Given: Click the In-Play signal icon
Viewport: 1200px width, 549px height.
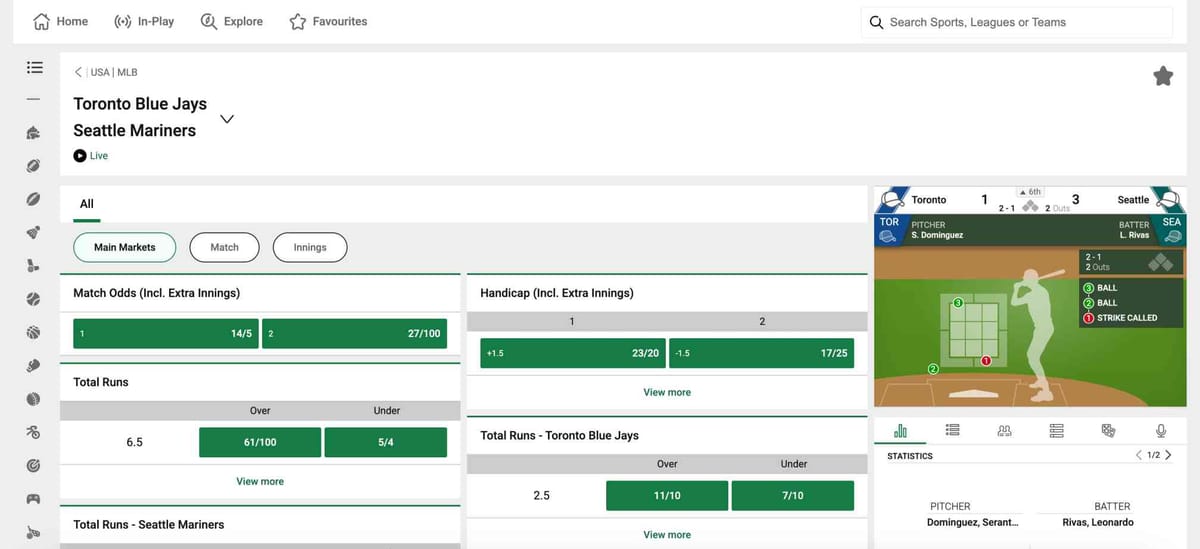Looking at the screenshot, I should (x=123, y=21).
